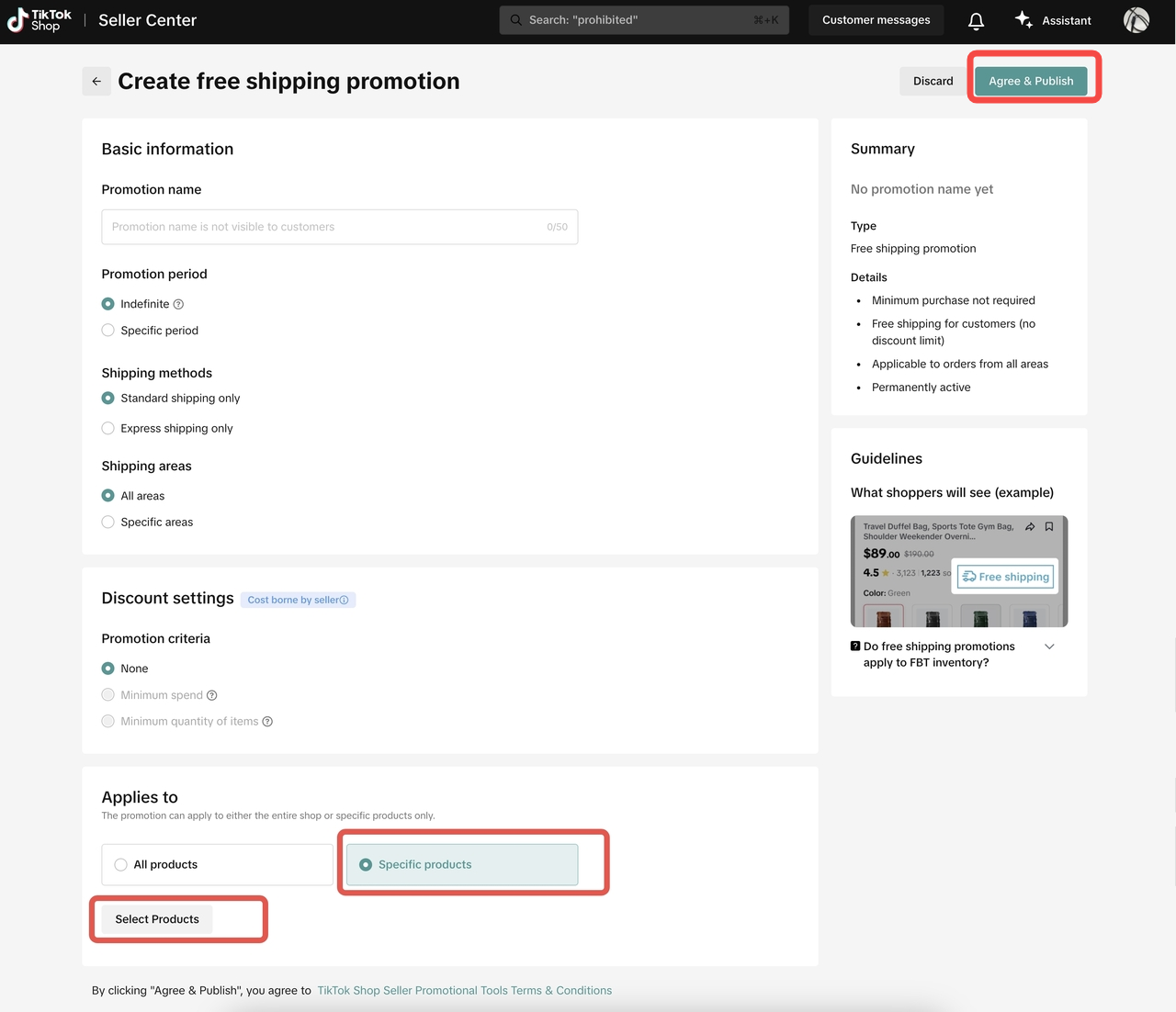The image size is (1176, 1012).
Task: Click the back arrow beside the page title
Action: click(96, 82)
